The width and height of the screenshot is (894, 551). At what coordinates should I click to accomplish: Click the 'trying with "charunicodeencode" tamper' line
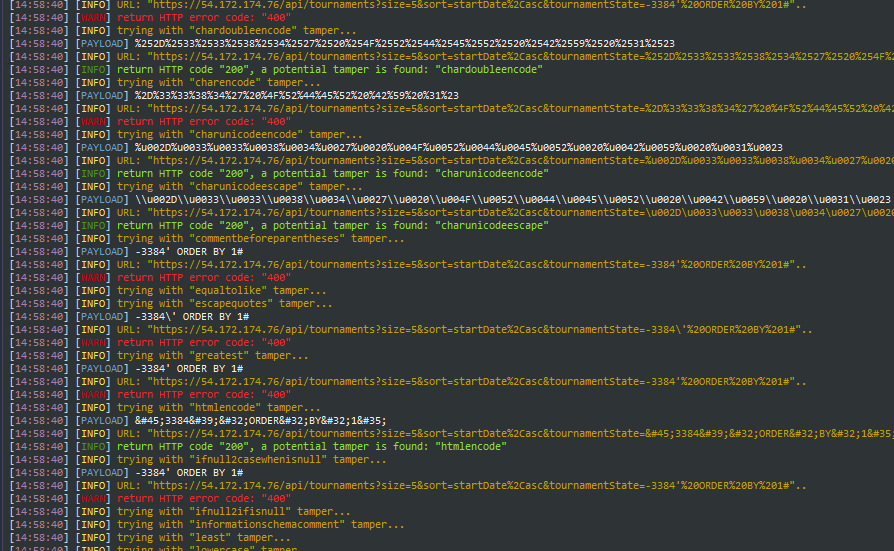[x=186, y=135]
